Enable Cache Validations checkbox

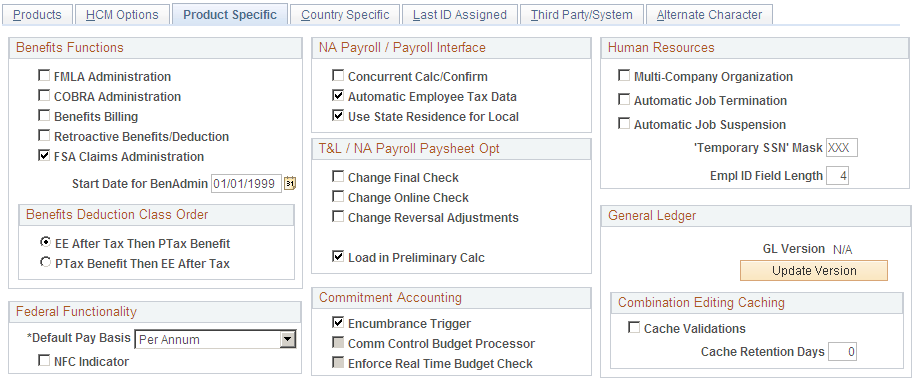point(634,328)
